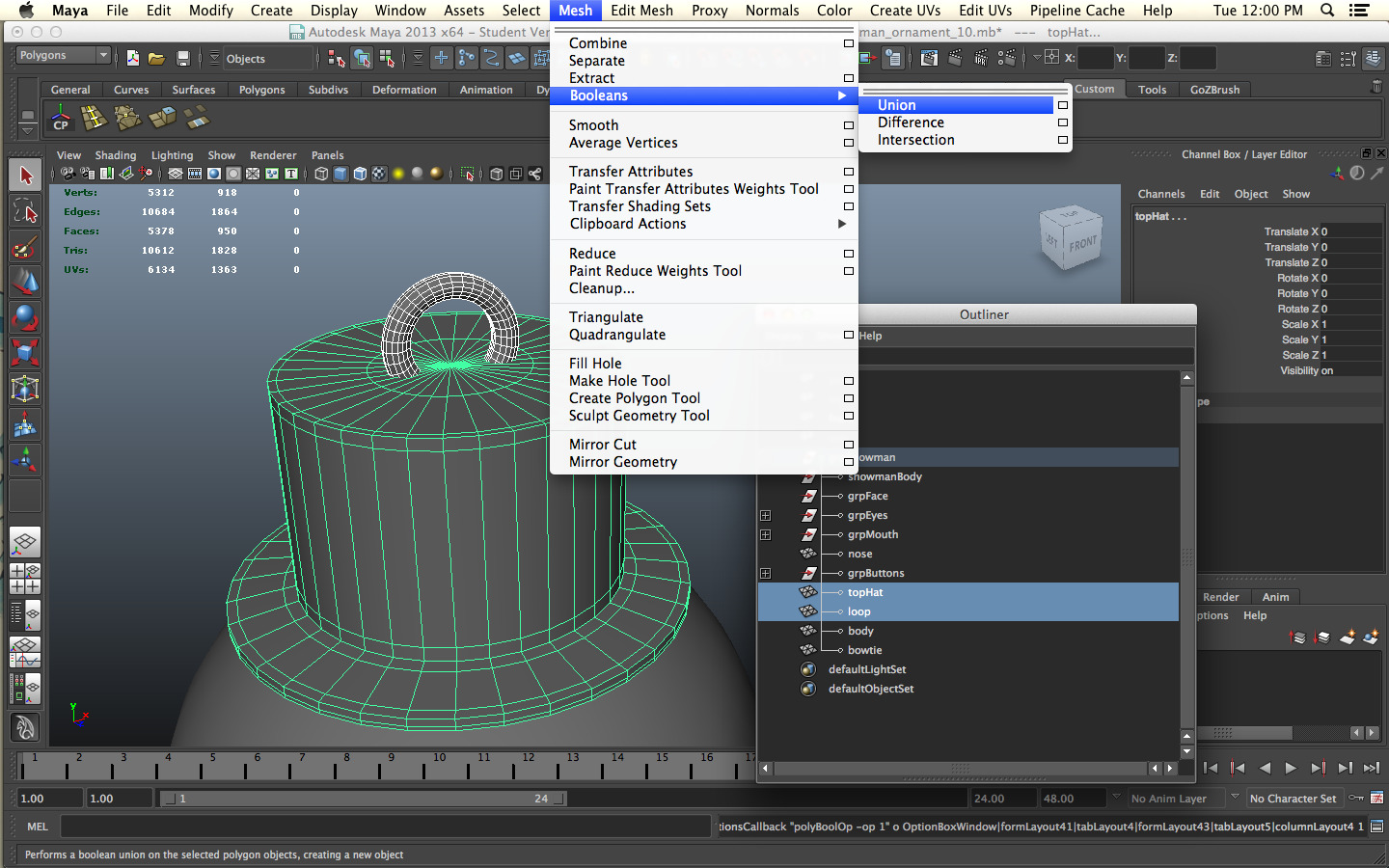Activate the Lasso select tool
This screenshot has height=868, width=1389.
[25, 210]
